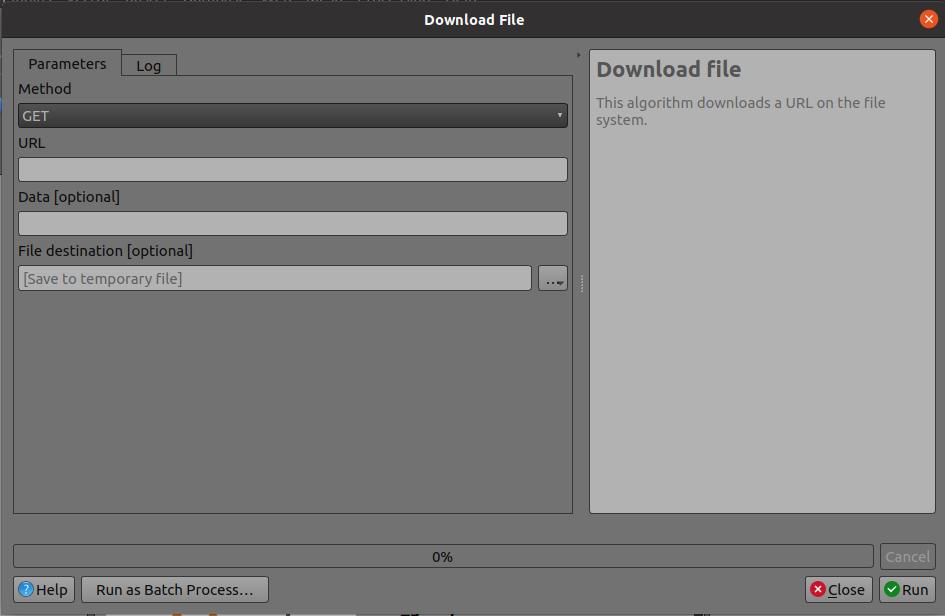Click the Help button
The image size is (945, 616).
[42, 589]
